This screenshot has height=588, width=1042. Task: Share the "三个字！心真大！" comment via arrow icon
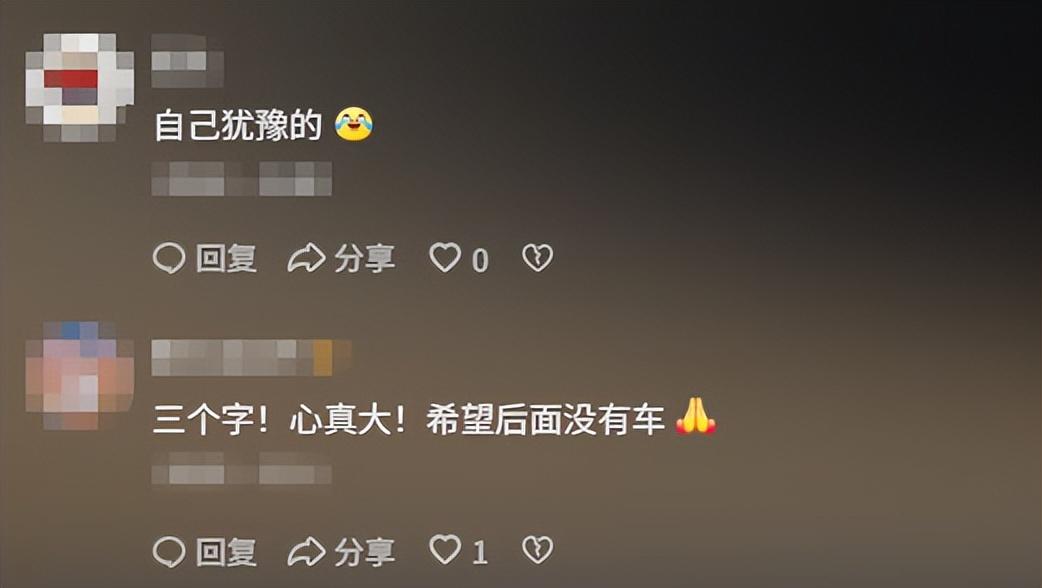[x=306, y=551]
